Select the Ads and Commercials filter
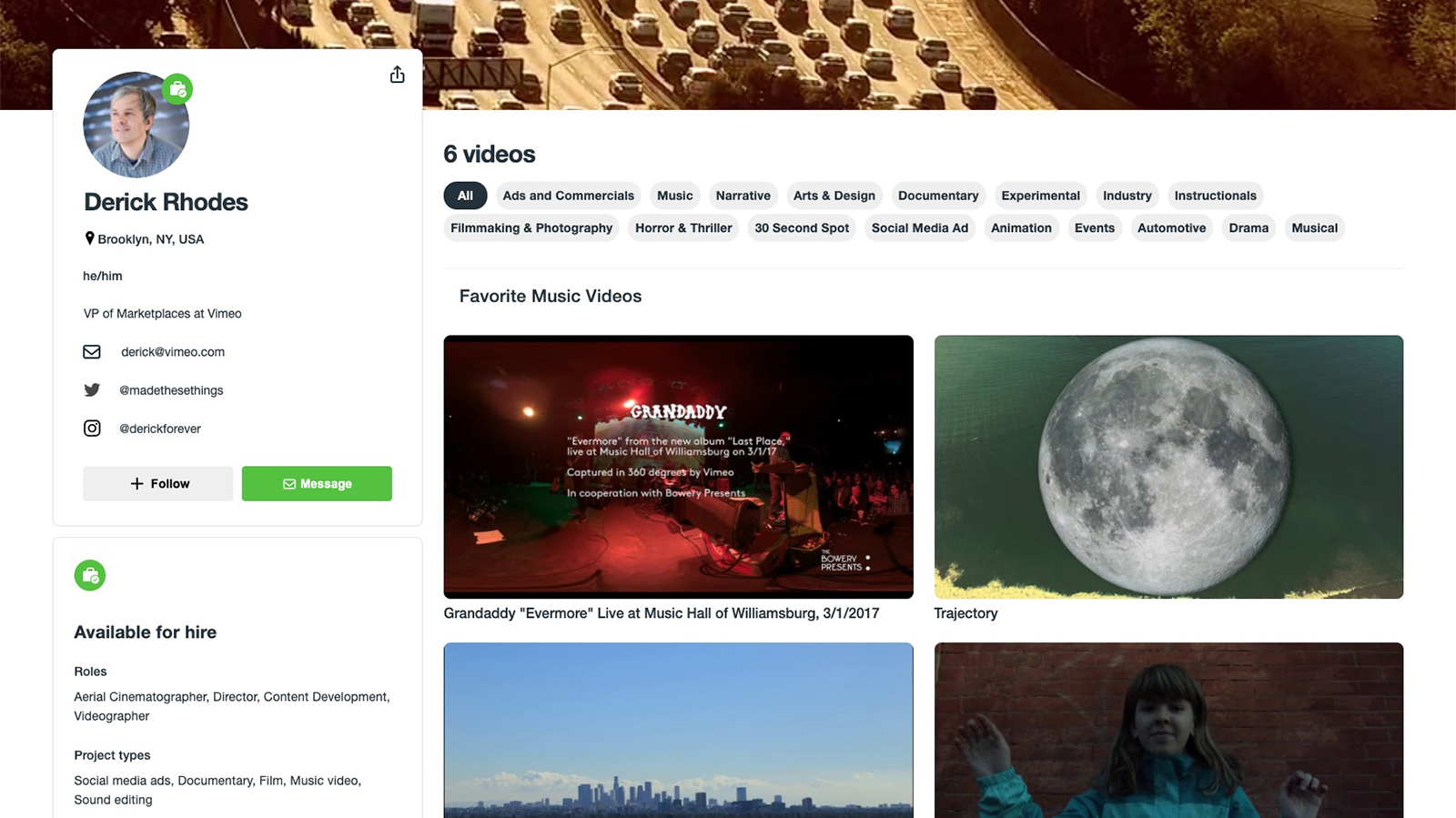This screenshot has width=1456, height=818. (x=568, y=196)
